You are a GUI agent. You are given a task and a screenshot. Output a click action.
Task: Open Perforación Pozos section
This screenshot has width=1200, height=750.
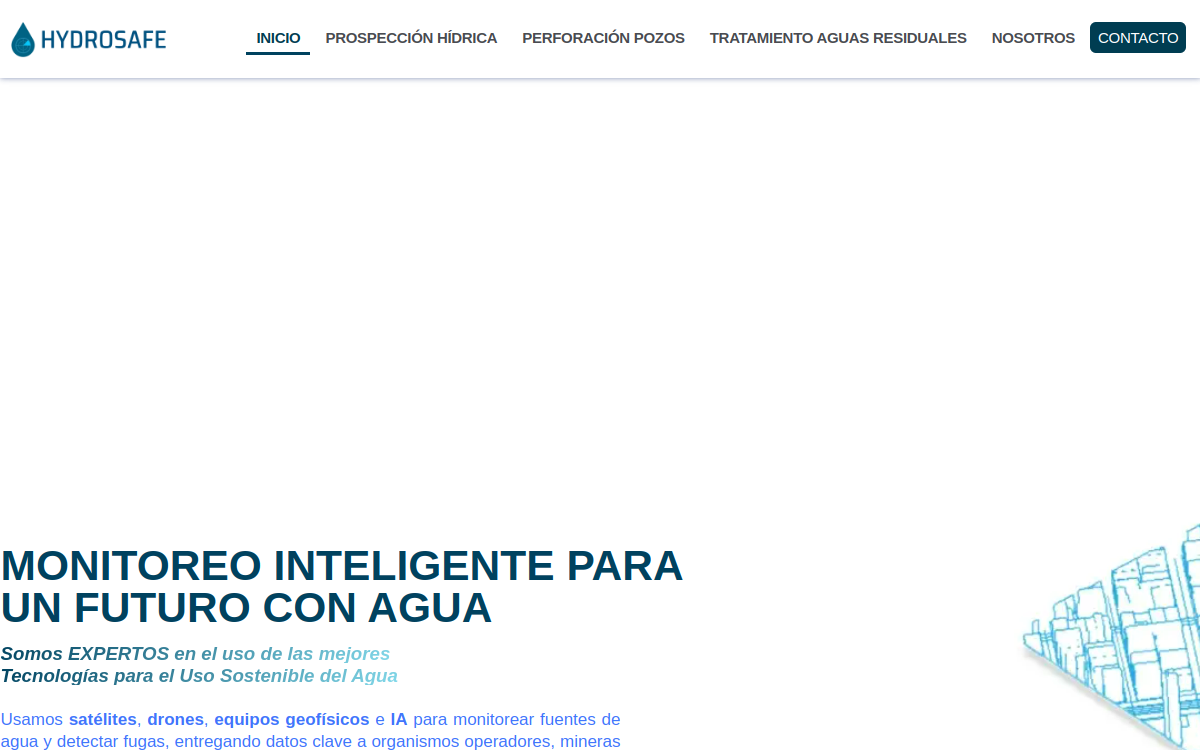tap(603, 38)
